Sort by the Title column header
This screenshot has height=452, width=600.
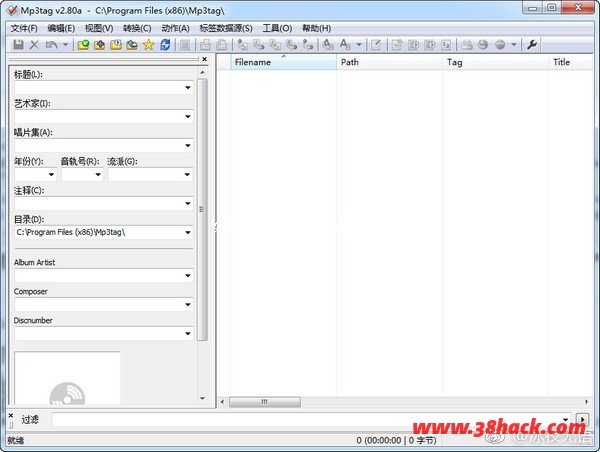pyautogui.click(x=571, y=62)
